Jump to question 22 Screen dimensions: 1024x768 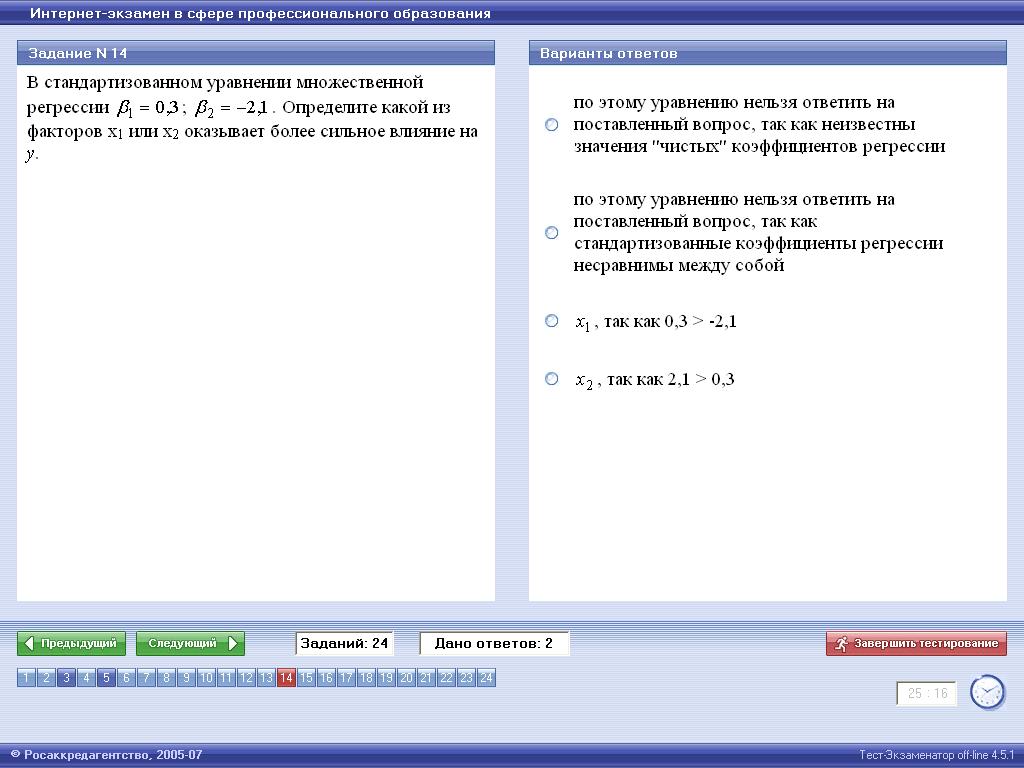coord(446,678)
